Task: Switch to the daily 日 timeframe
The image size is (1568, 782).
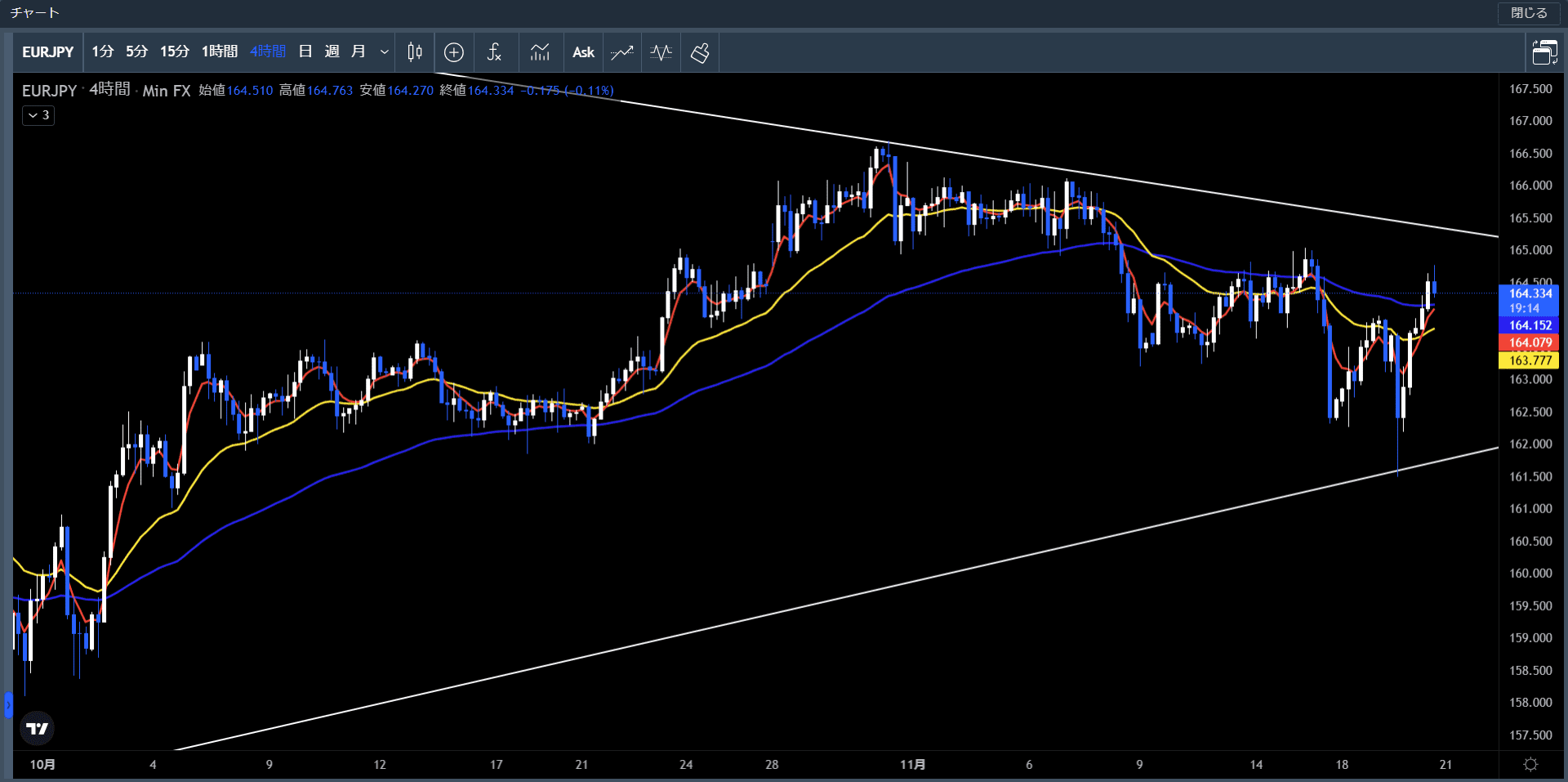Action: tap(305, 51)
